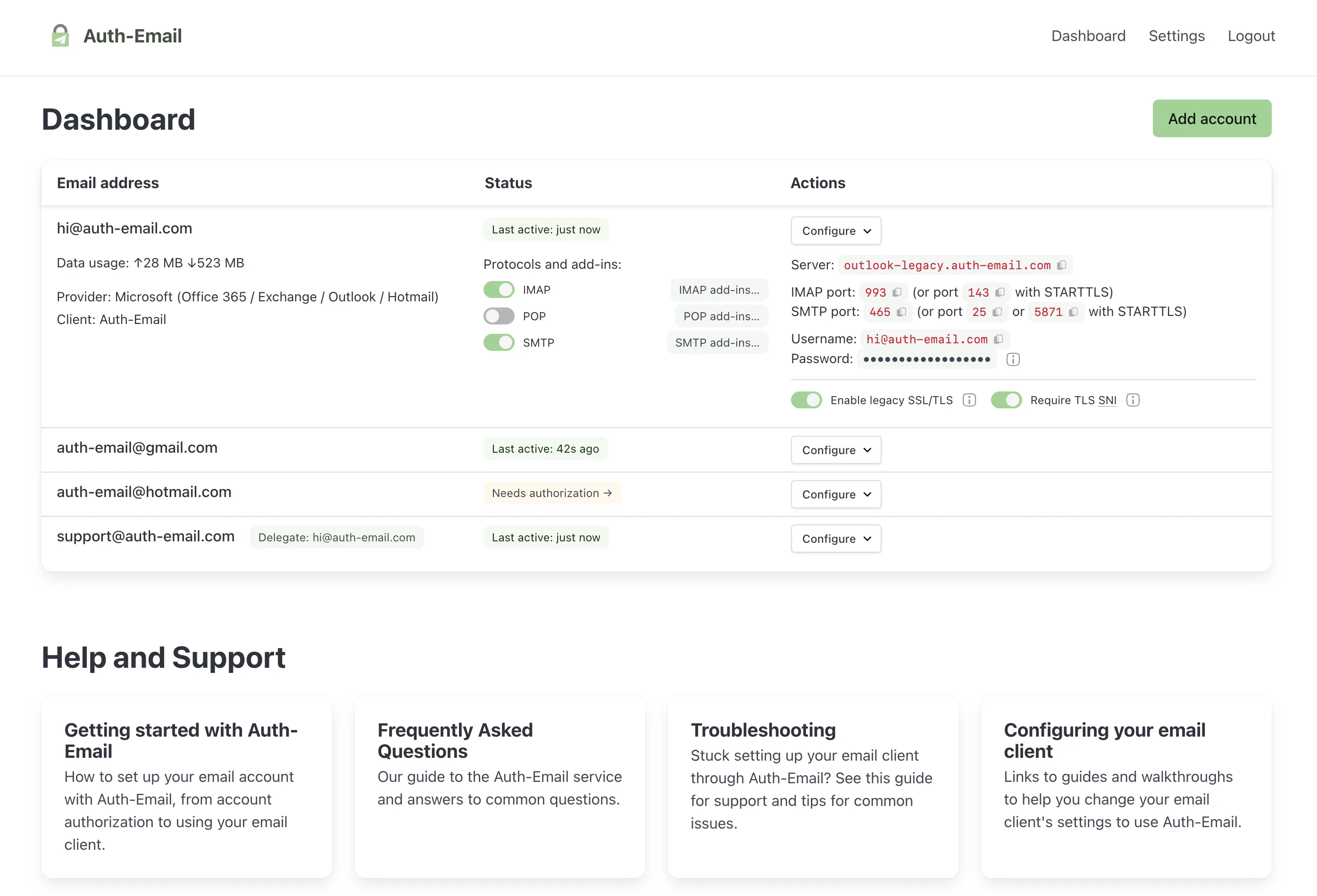Copy SMTP port 25 to clipboard
The width and height of the screenshot is (1317, 896).
click(x=997, y=312)
